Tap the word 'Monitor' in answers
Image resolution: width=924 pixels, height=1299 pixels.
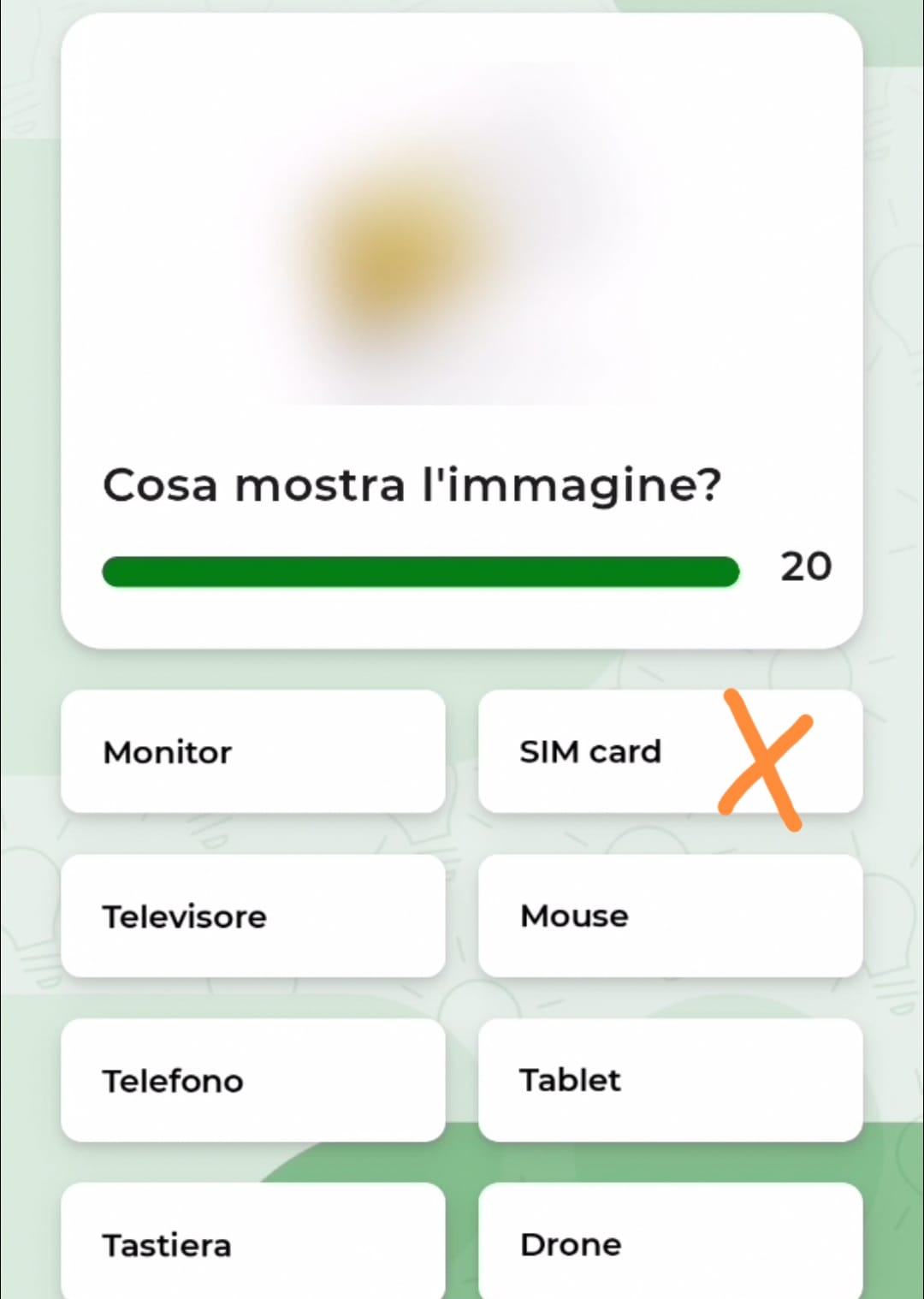[x=168, y=752]
